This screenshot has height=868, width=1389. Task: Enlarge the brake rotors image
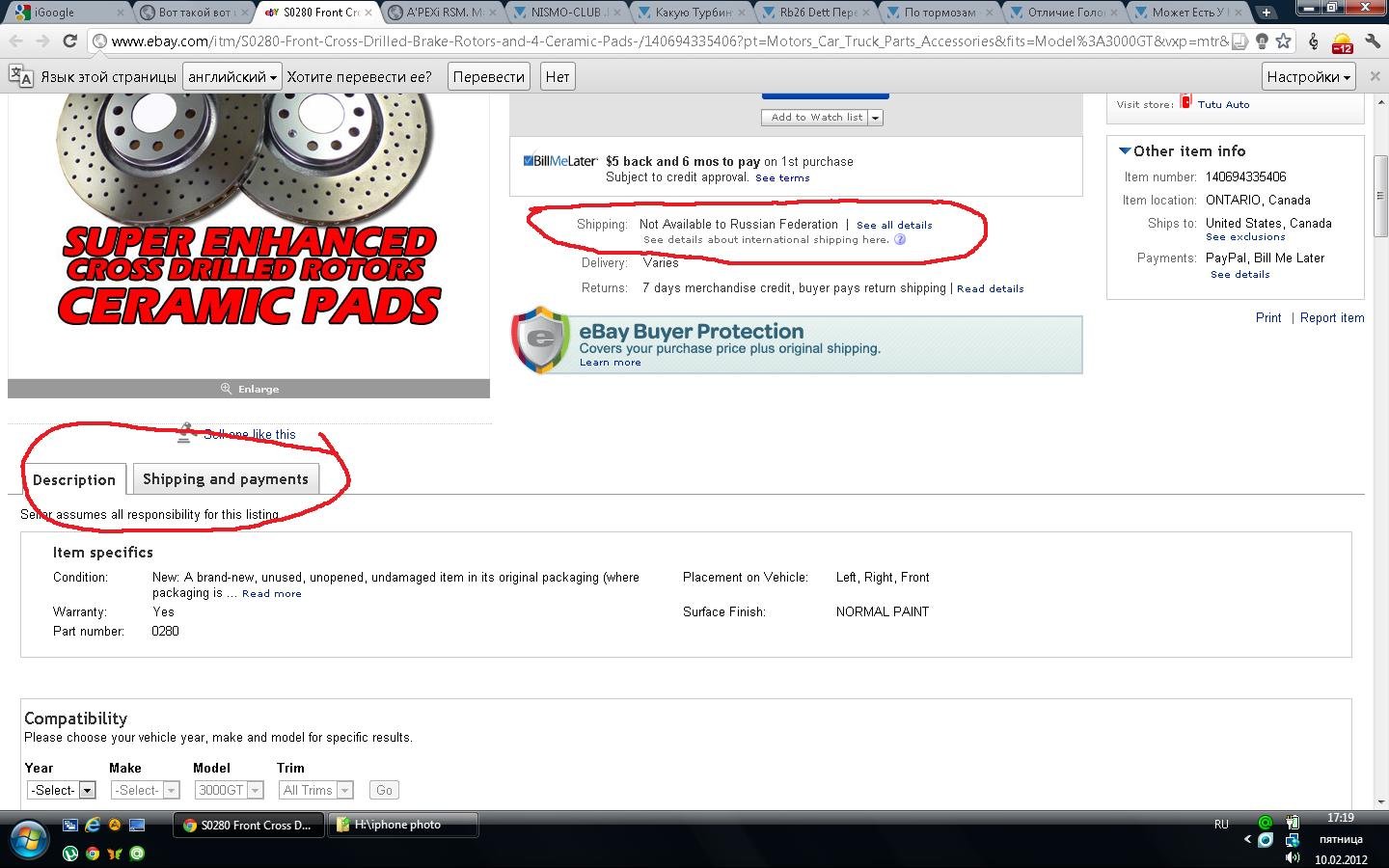(249, 389)
